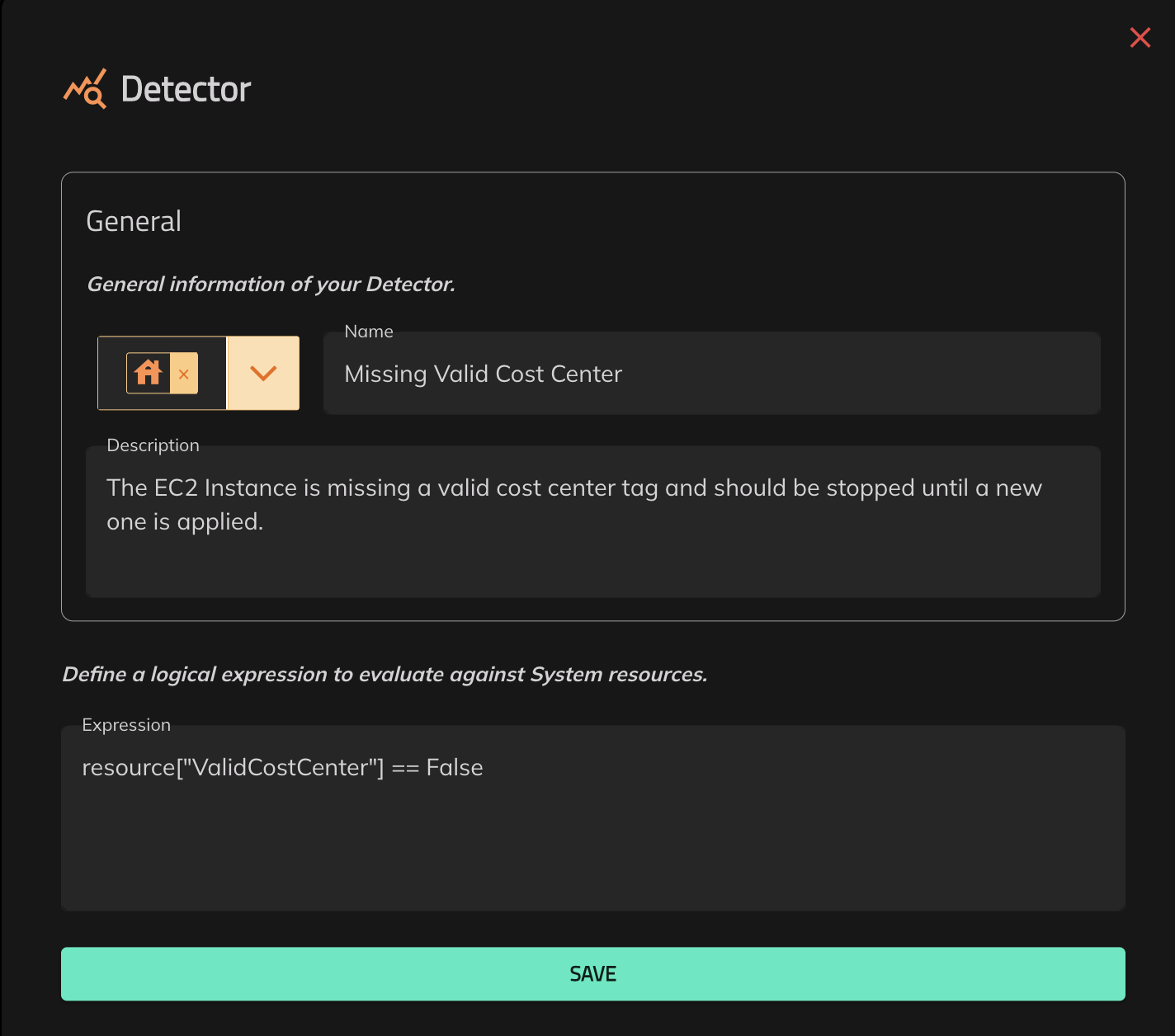Click the orange house icon chip
1175x1036 pixels.
[149, 373]
